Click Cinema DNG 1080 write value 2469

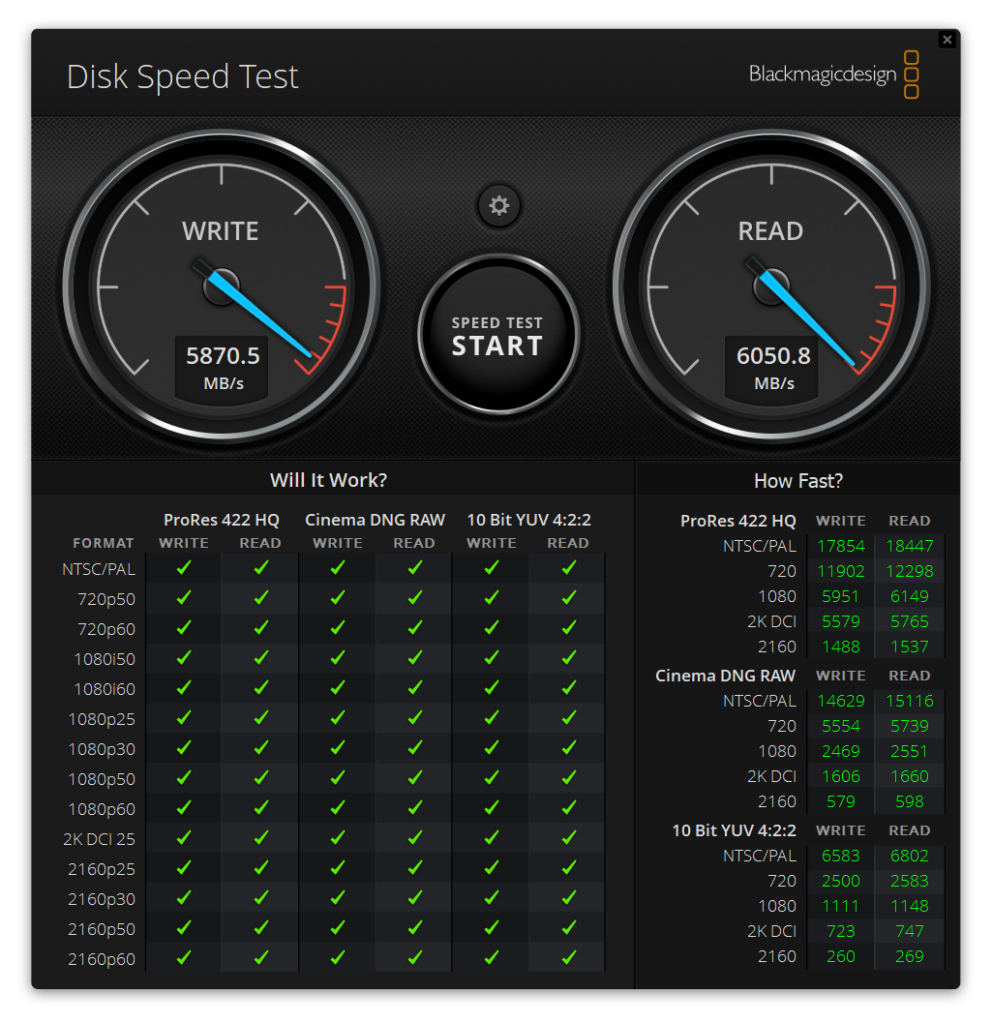(840, 751)
